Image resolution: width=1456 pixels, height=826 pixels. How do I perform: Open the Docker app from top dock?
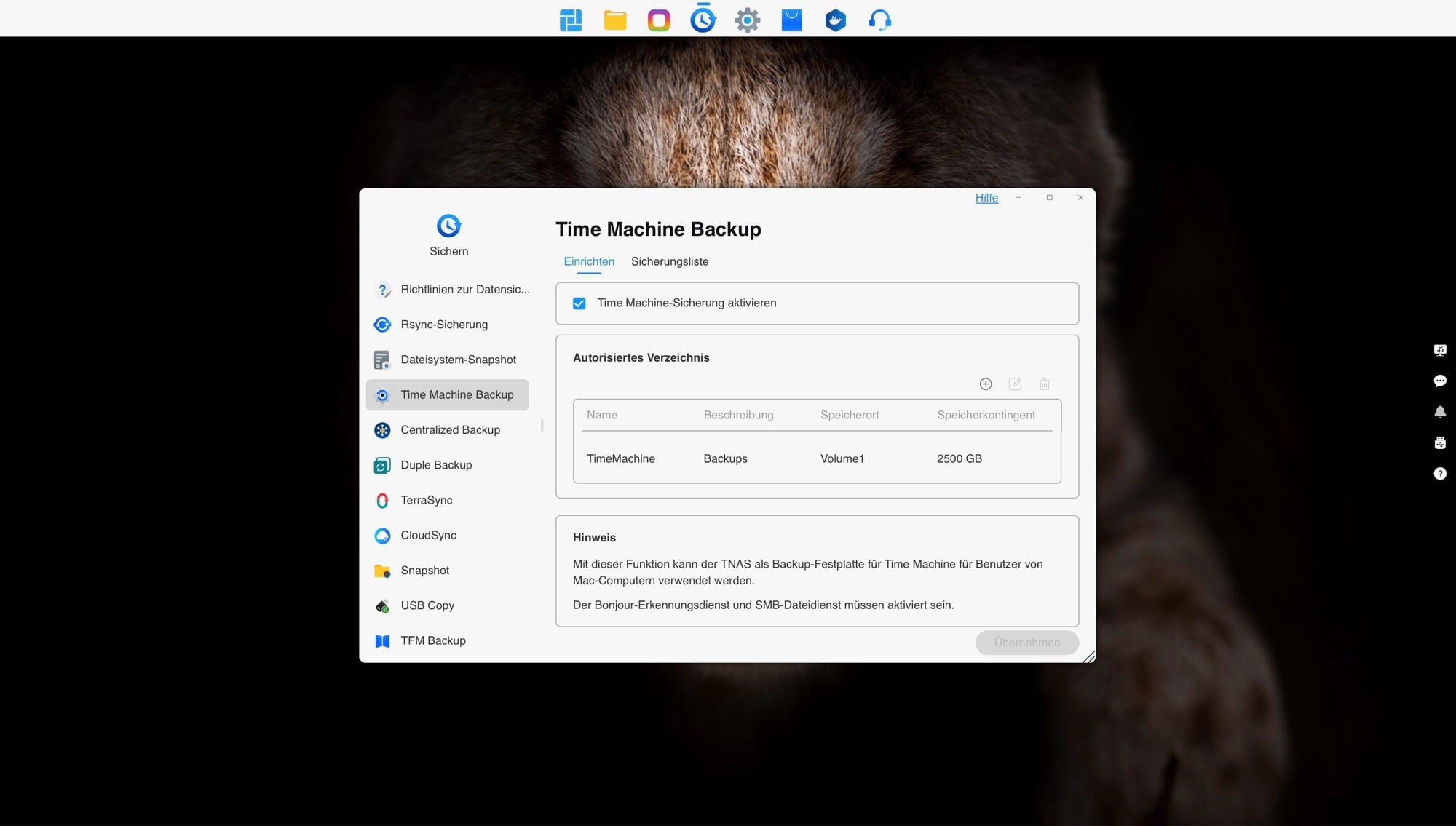(x=836, y=20)
